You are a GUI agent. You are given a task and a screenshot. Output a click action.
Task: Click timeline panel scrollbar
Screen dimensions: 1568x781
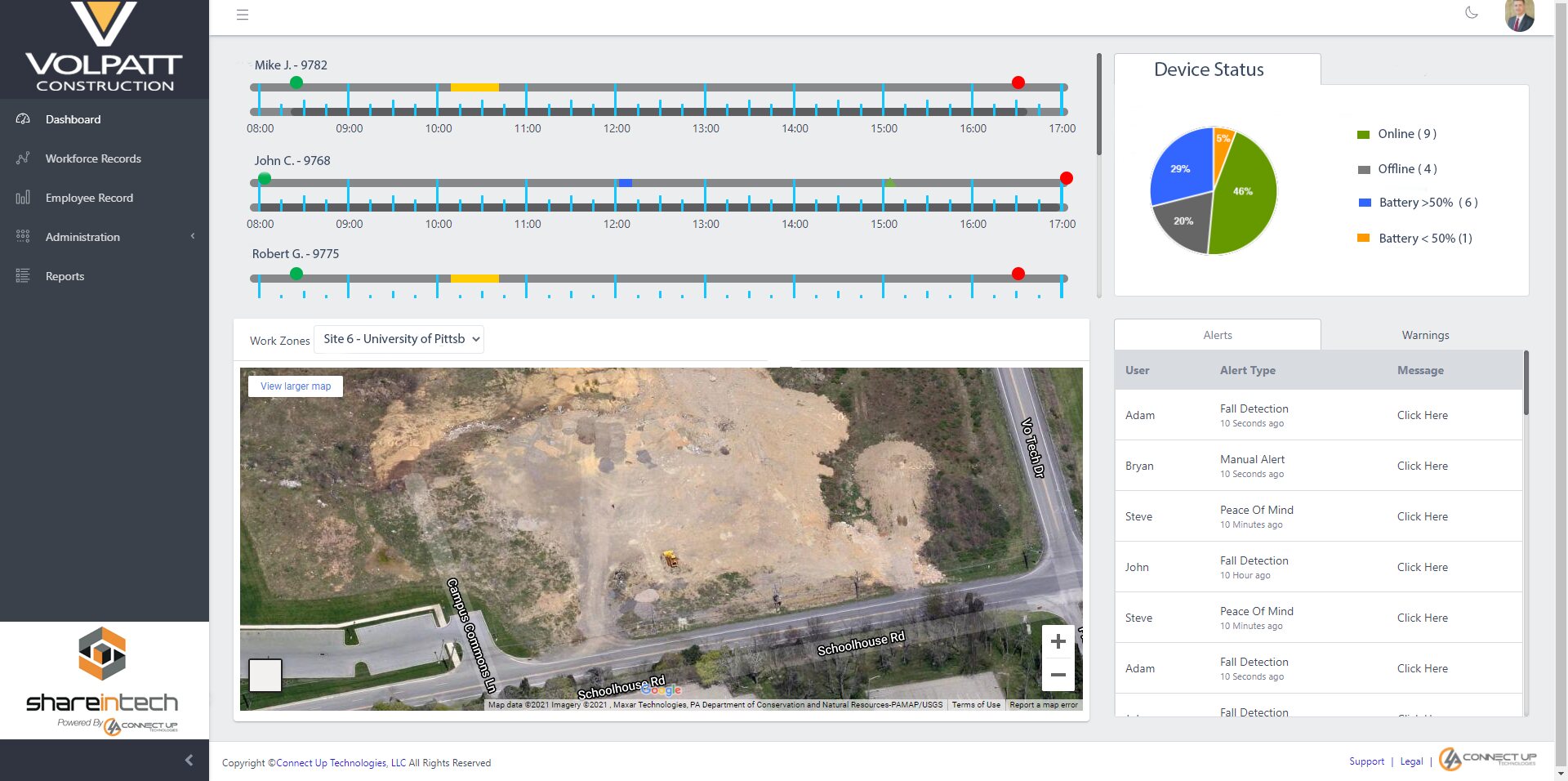(x=1098, y=105)
